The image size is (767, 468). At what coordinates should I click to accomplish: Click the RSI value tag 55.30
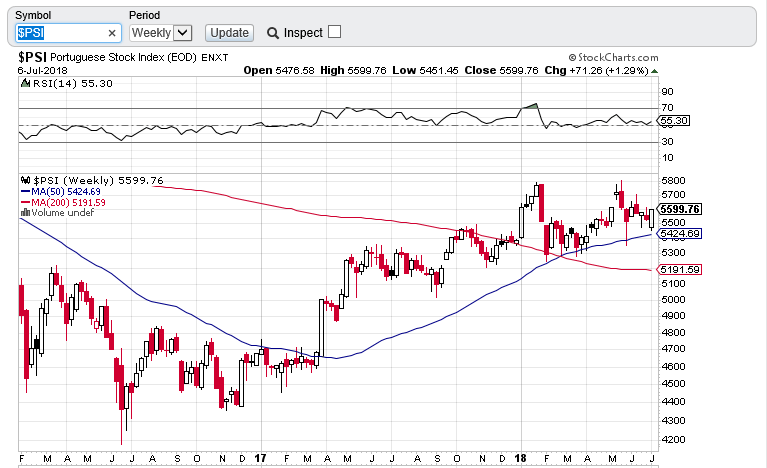[673, 120]
